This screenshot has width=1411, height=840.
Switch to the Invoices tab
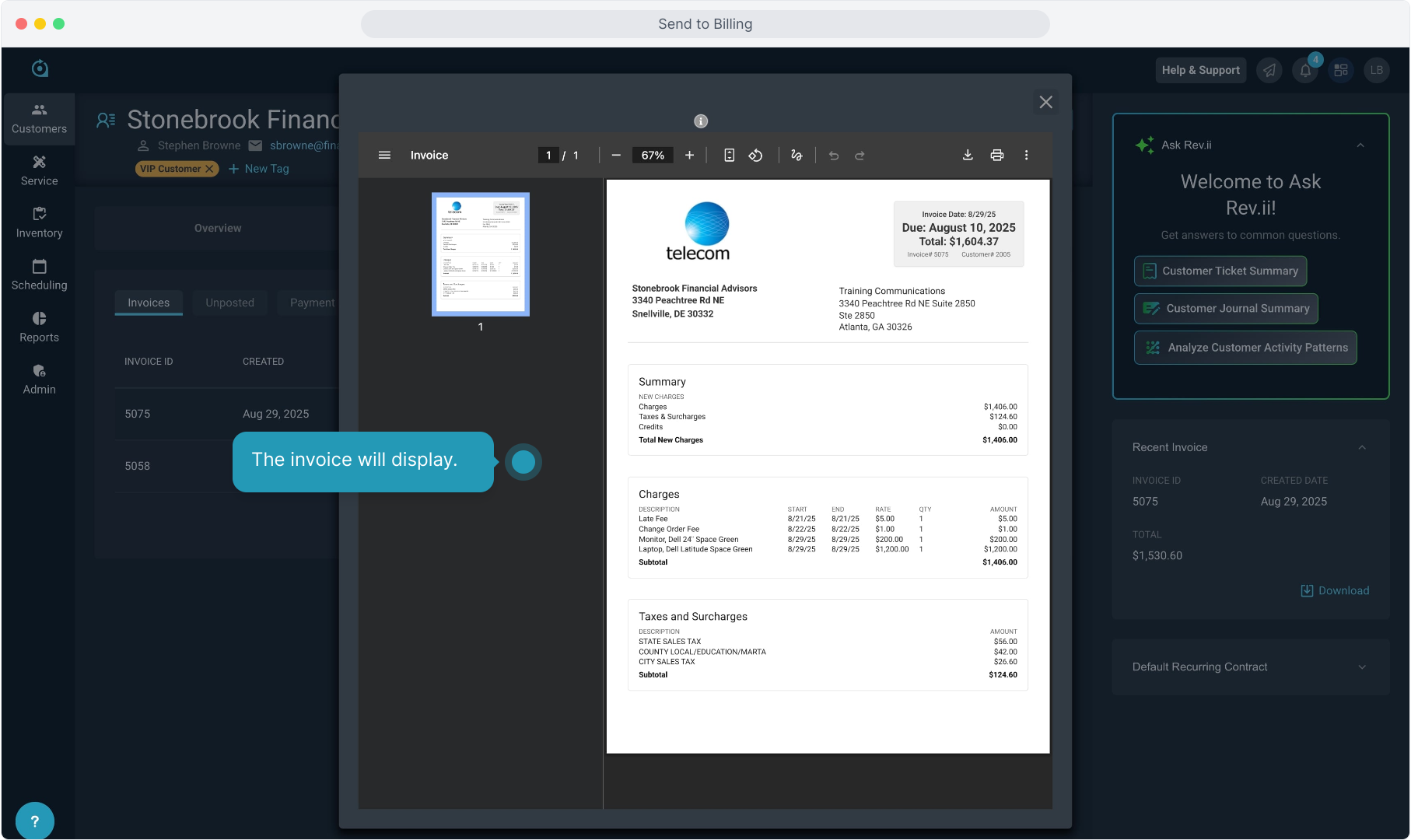point(149,303)
